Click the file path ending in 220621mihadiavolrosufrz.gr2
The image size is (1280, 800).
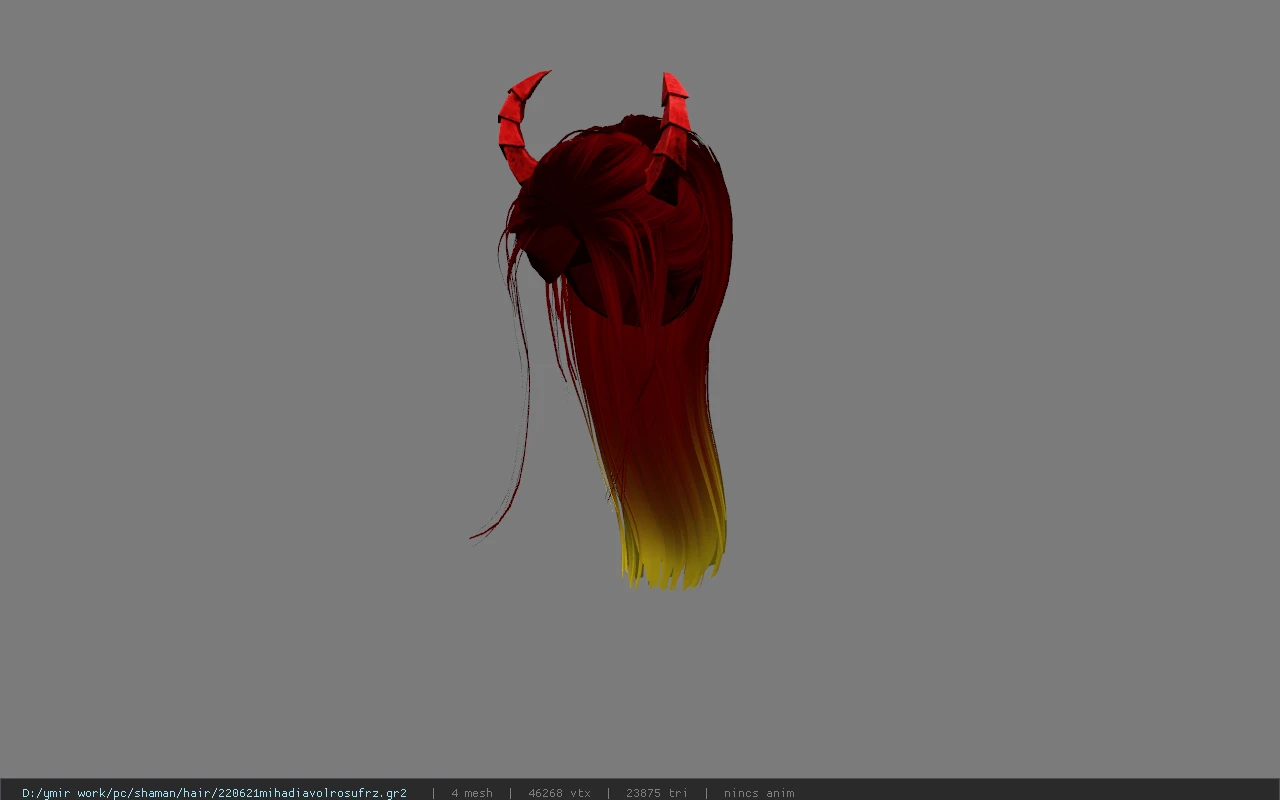click(214, 793)
